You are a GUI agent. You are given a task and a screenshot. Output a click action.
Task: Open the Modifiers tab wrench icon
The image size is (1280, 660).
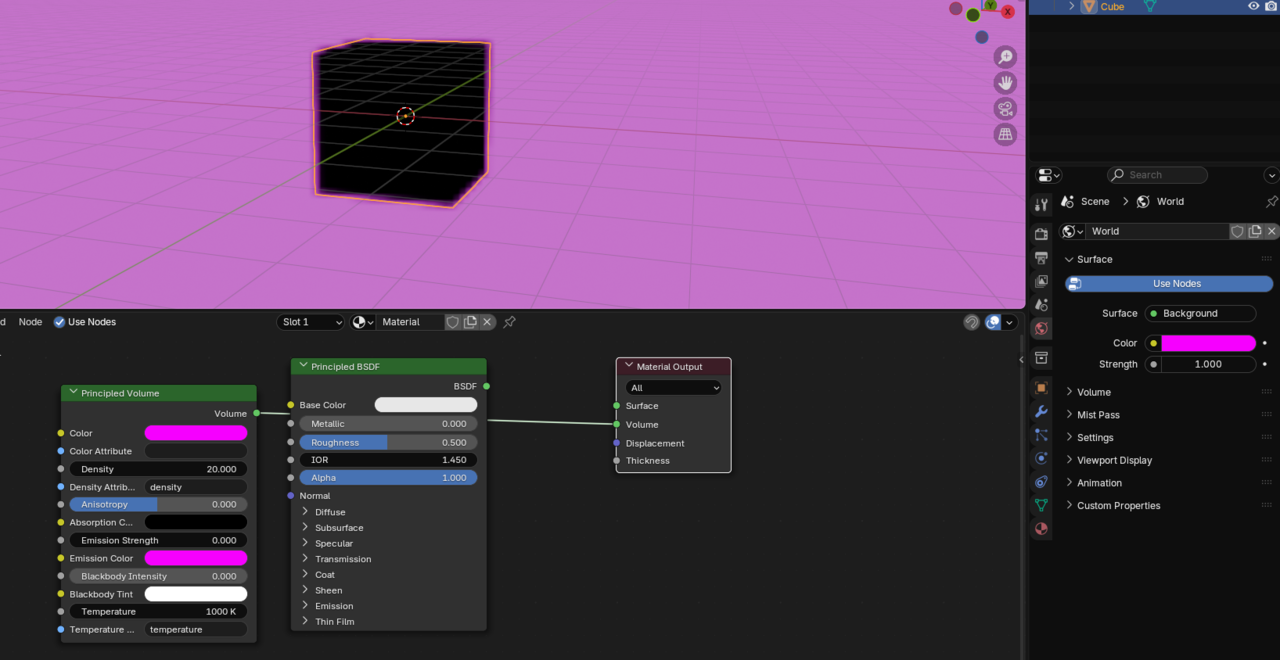pos(1041,412)
